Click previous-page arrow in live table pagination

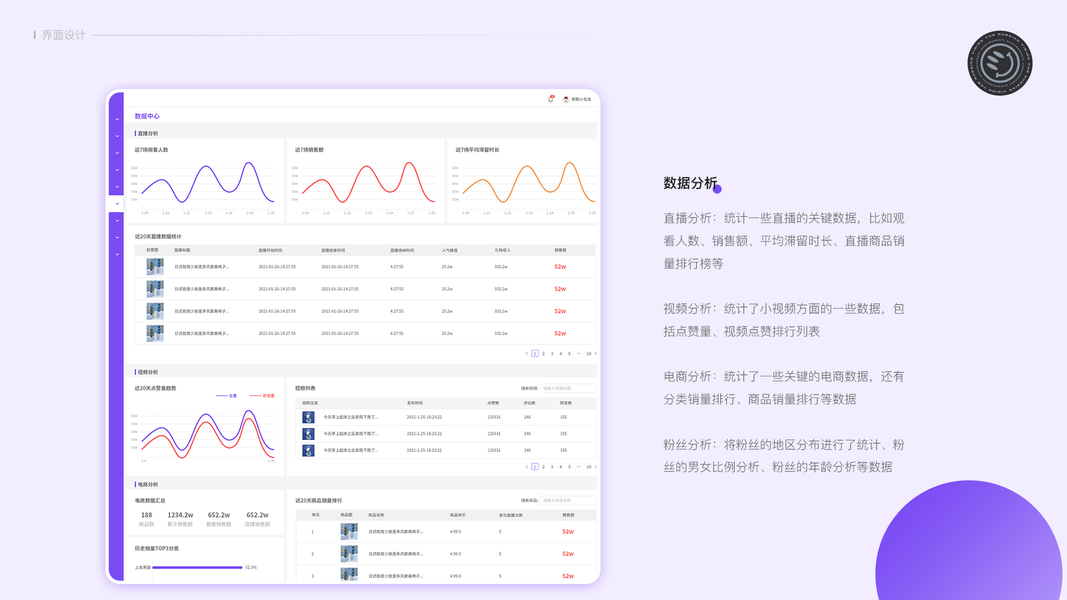coord(527,354)
